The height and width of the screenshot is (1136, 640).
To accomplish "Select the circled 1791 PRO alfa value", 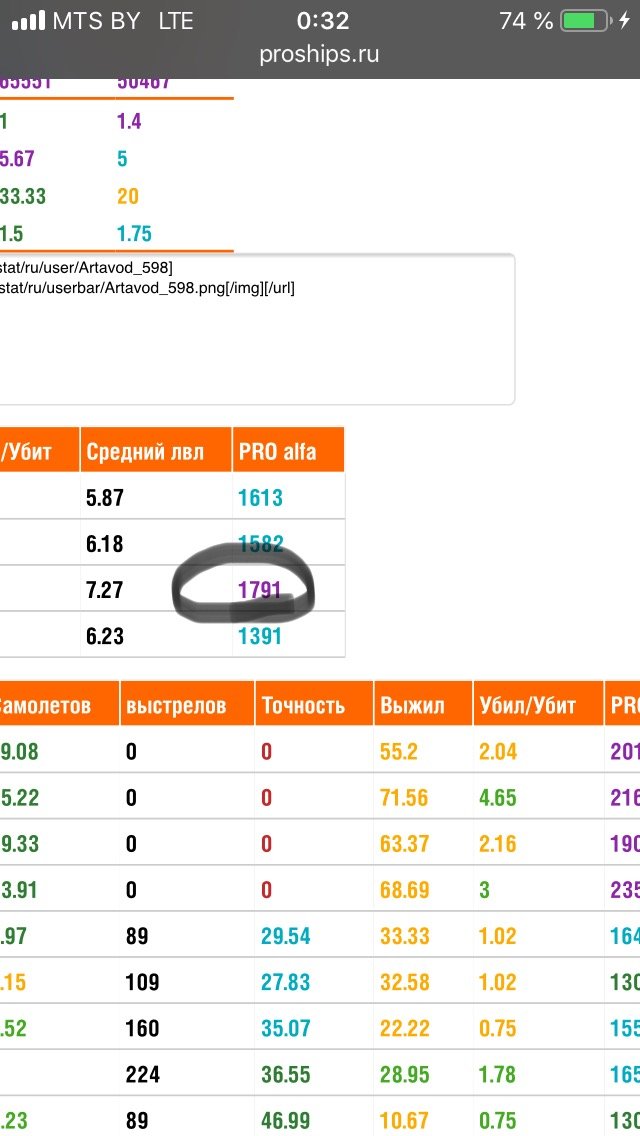I will [x=260, y=590].
